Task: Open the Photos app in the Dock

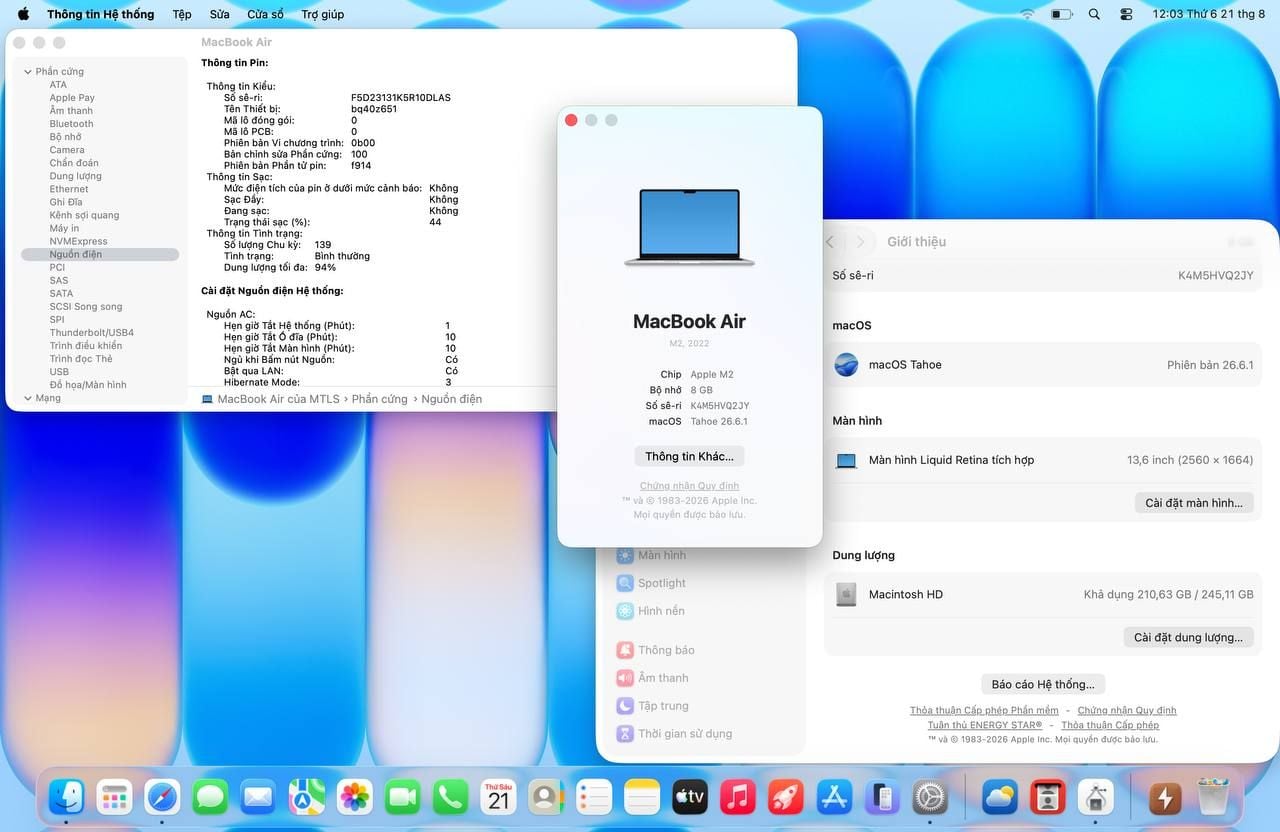Action: click(x=354, y=797)
